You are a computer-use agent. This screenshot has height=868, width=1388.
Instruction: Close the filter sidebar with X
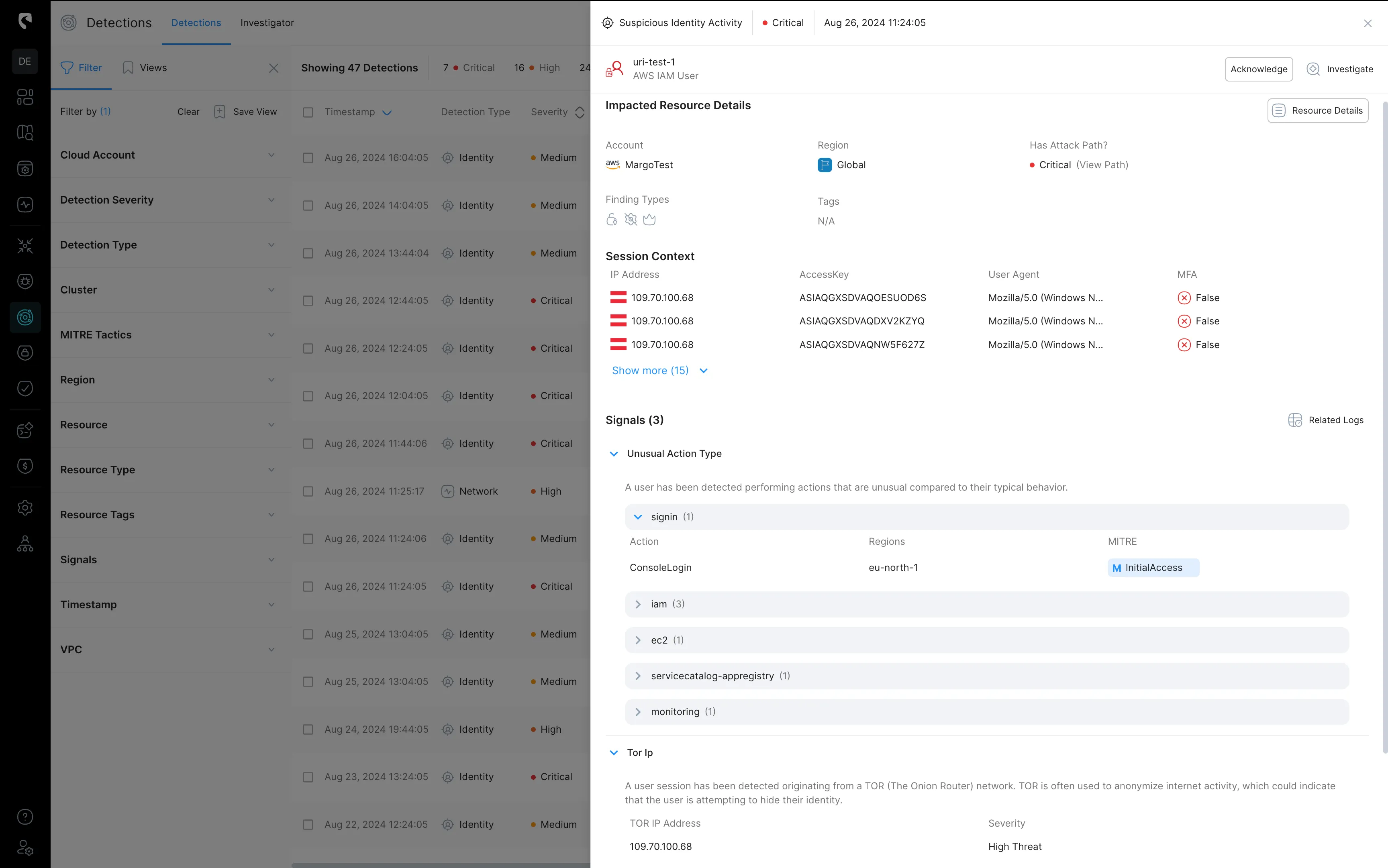[x=274, y=68]
